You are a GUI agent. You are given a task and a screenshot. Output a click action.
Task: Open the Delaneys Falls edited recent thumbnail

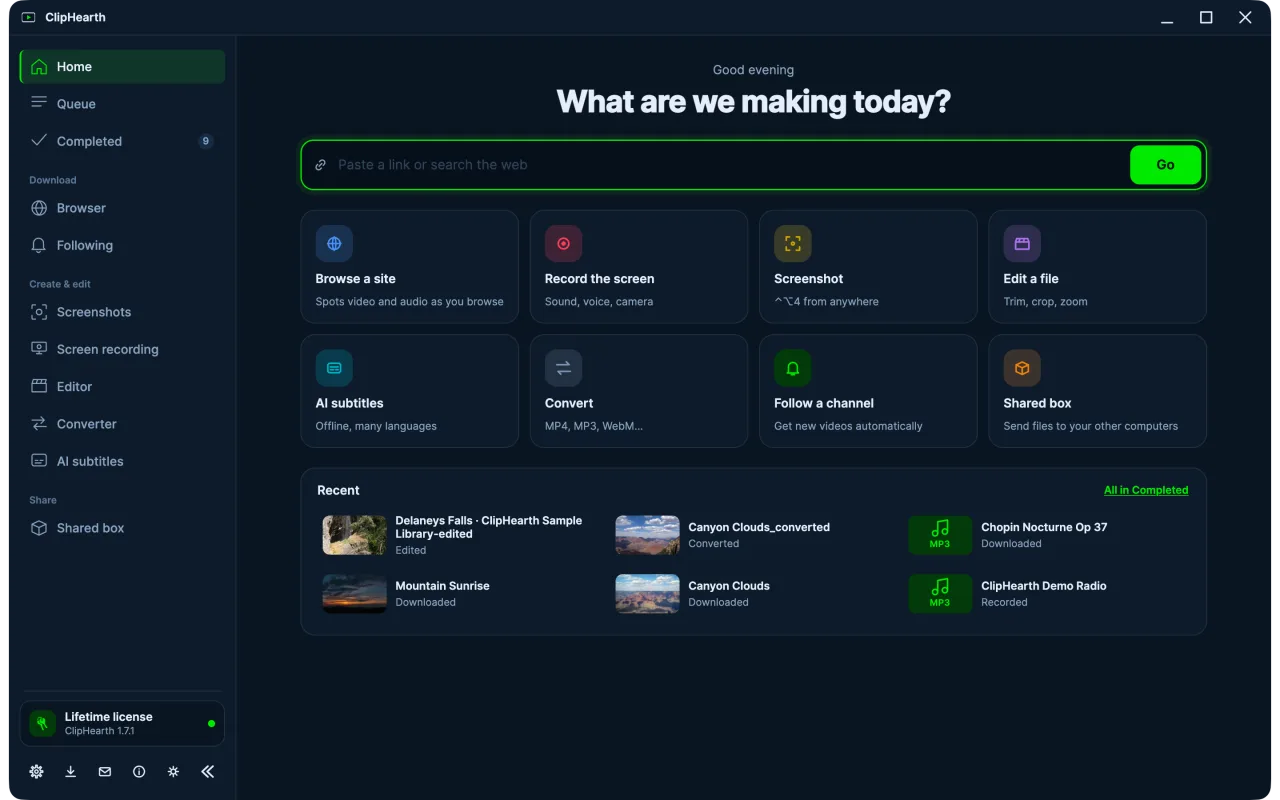pyautogui.click(x=354, y=535)
